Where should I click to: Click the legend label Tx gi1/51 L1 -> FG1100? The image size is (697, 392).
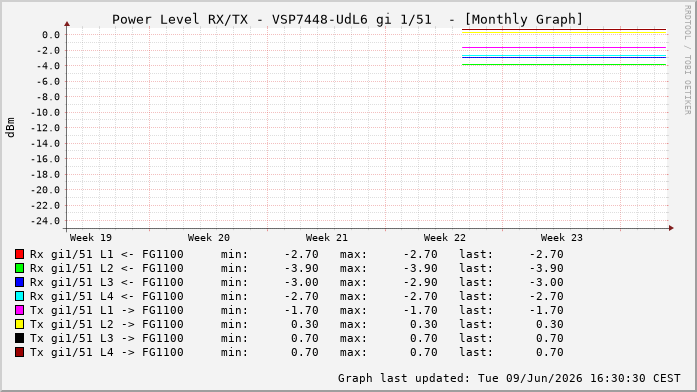coord(107,310)
